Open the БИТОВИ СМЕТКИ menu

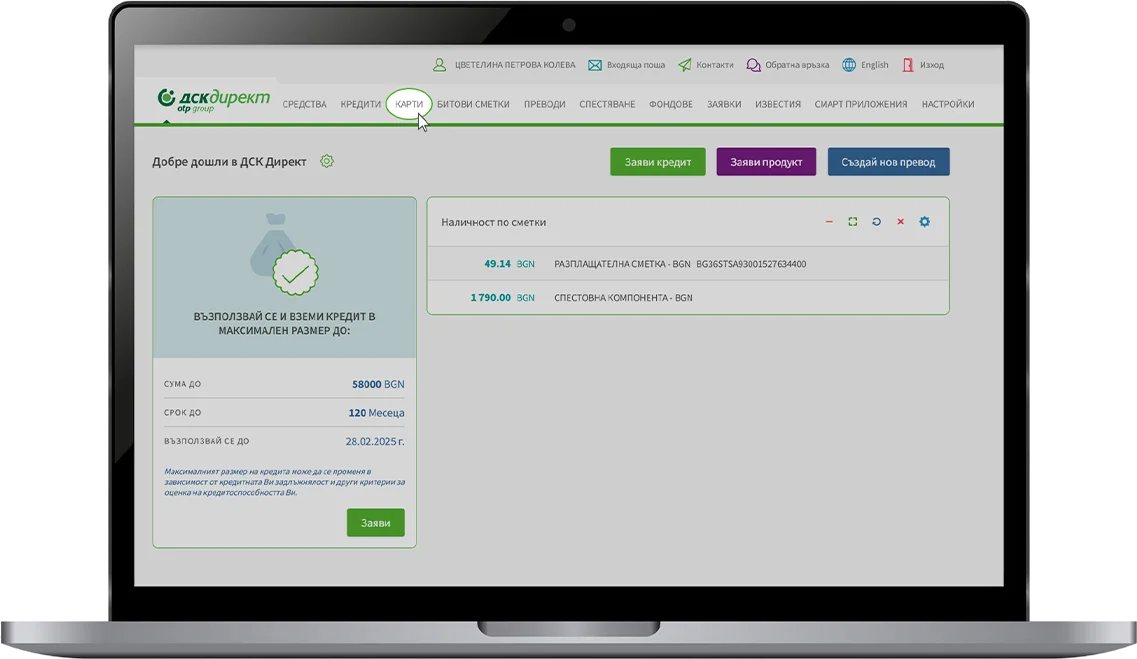pos(473,104)
